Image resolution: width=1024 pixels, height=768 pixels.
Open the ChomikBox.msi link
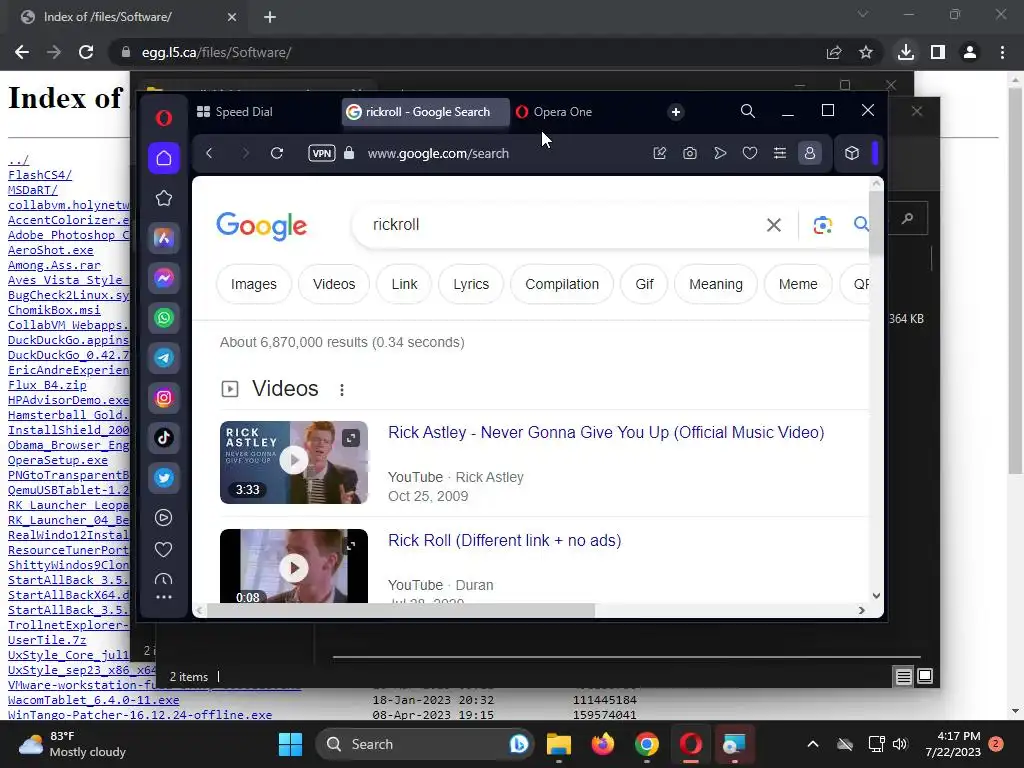54,310
